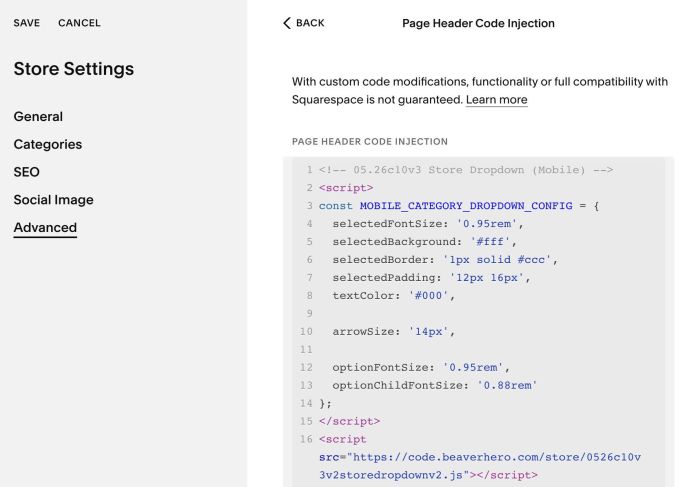Click the PAGE HEADER CODE INJECTION label
This screenshot has height=487, width=700.
point(370,142)
